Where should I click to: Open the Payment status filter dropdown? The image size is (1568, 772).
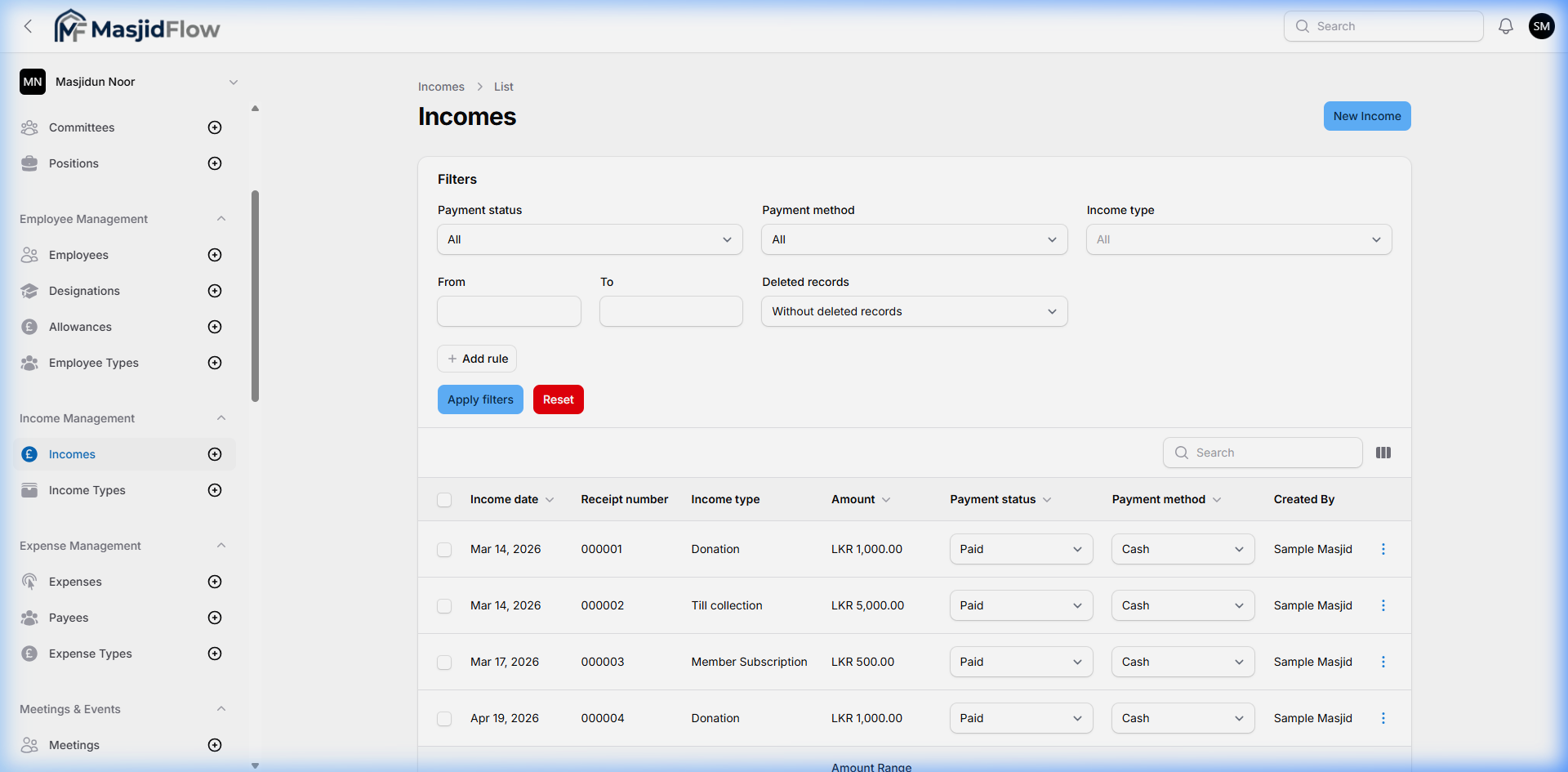(x=590, y=239)
